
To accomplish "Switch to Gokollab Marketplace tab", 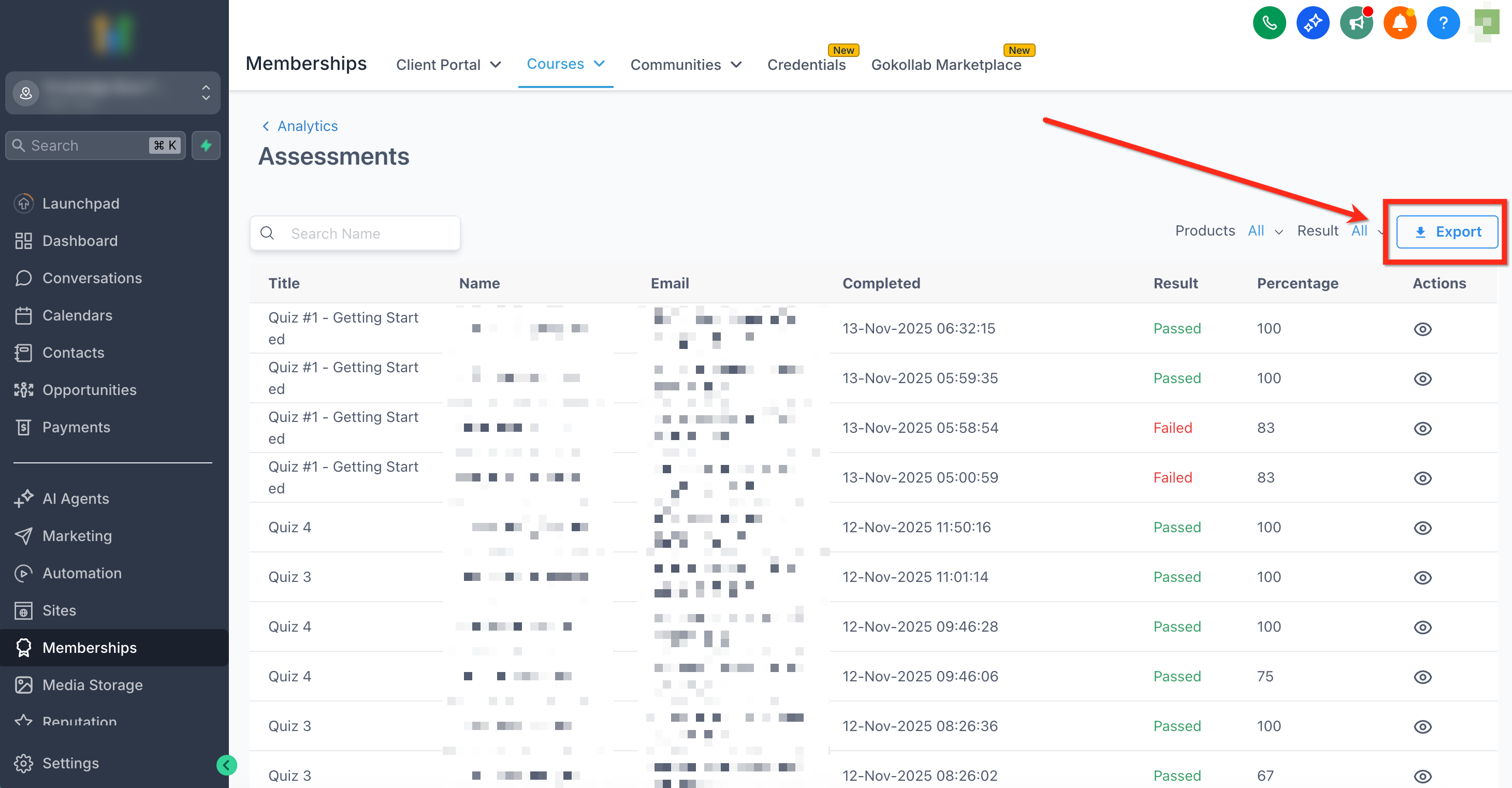I will pyautogui.click(x=946, y=65).
